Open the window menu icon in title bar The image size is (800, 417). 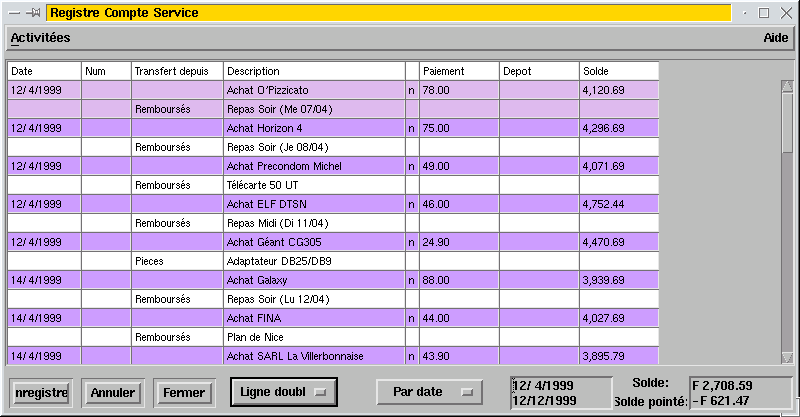[15, 13]
